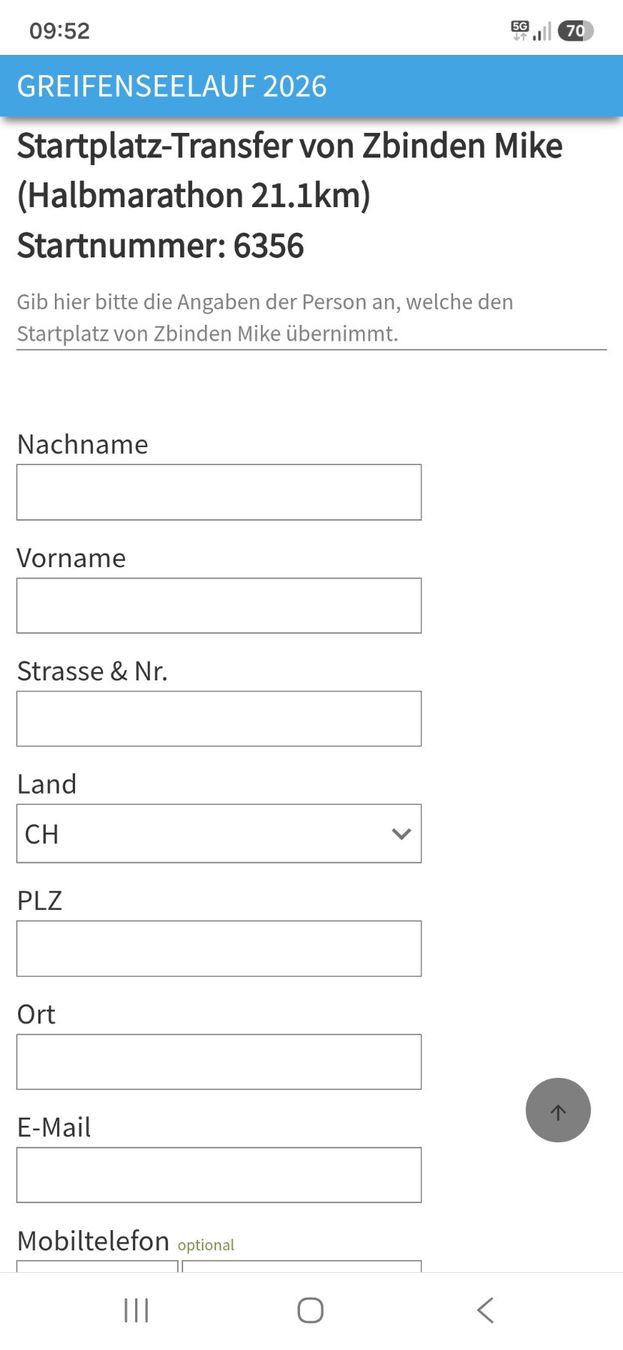Screen dimensions: 623x1350
Task: Tap the scroll-to-top arrow button
Action: [558, 1110]
